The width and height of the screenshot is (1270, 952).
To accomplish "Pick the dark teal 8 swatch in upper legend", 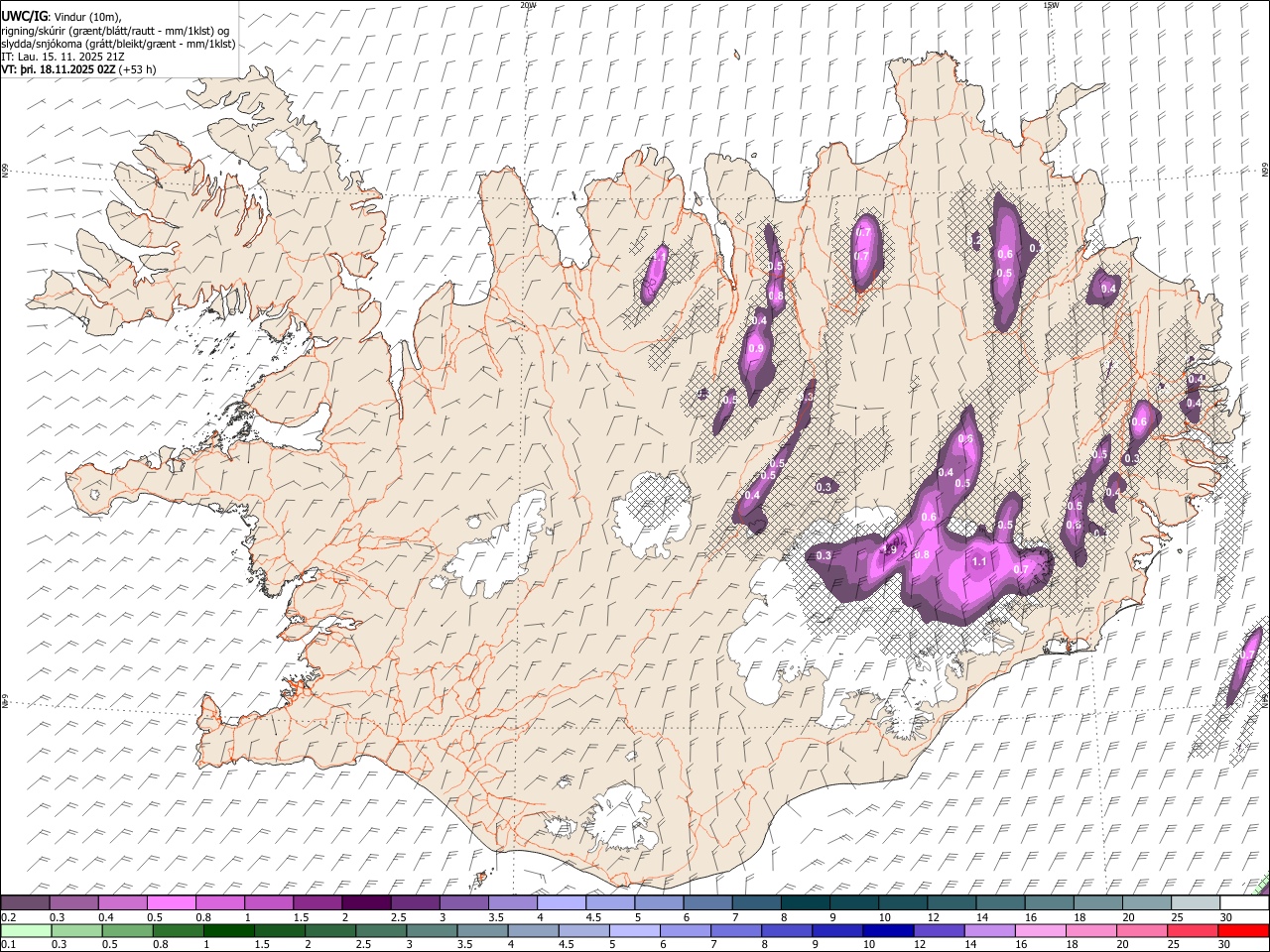I will click(805, 902).
